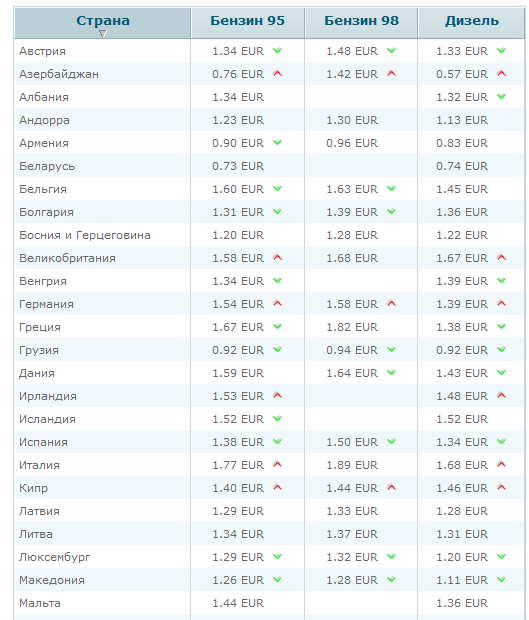Click red up arrow for Великобритания Бензин 95
The image size is (529, 620).
[x=278, y=257]
